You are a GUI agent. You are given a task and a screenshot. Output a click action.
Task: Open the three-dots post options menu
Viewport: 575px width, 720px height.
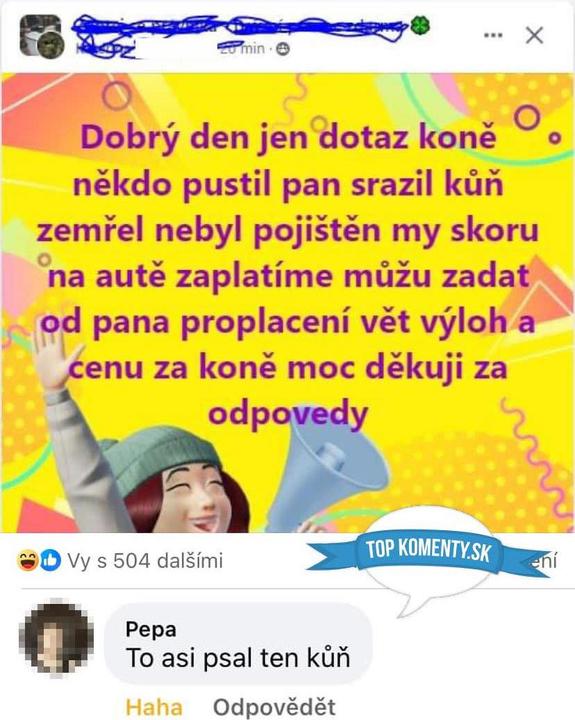point(493,35)
